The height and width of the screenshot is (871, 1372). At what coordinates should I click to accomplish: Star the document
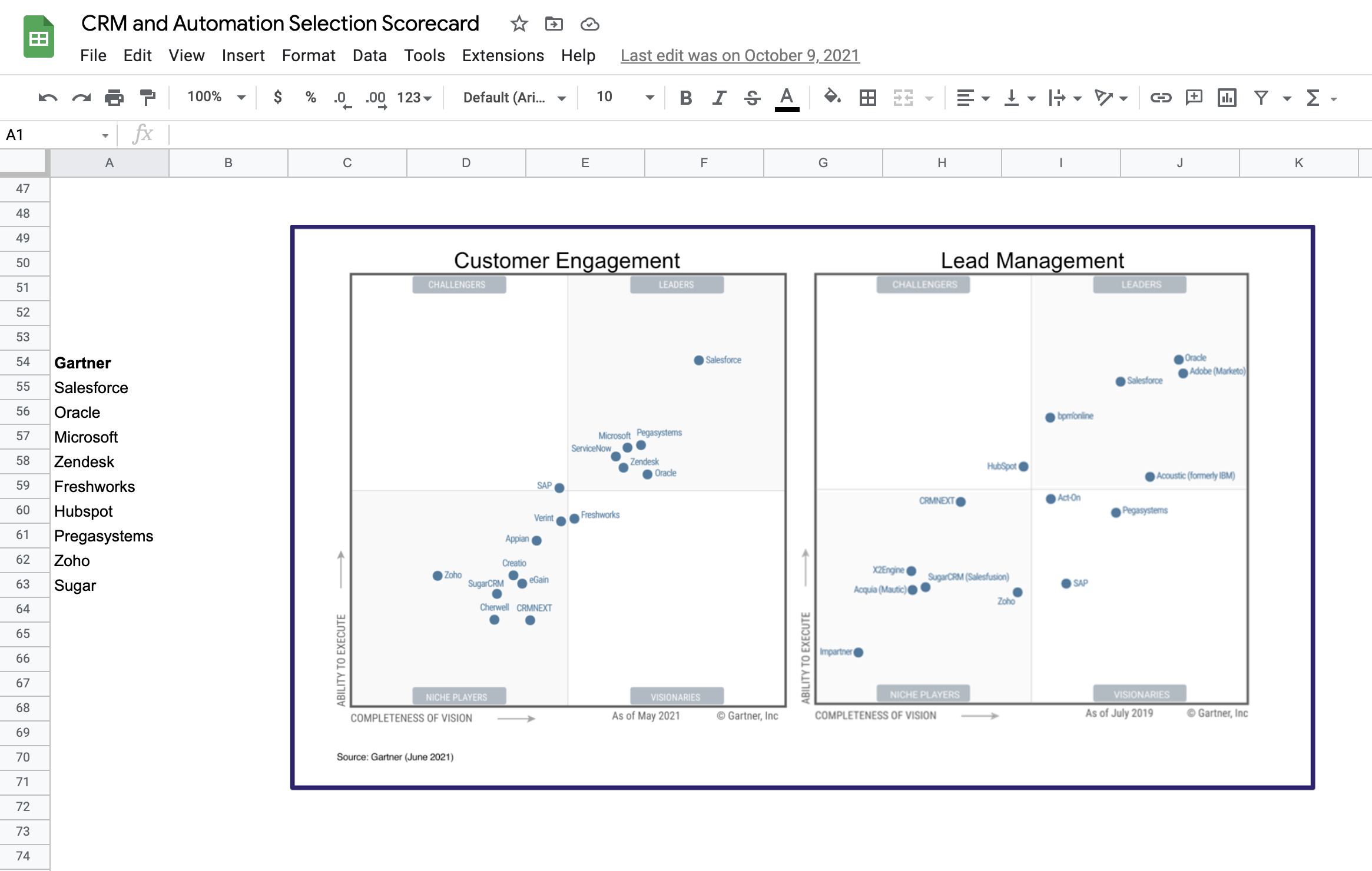coord(519,24)
